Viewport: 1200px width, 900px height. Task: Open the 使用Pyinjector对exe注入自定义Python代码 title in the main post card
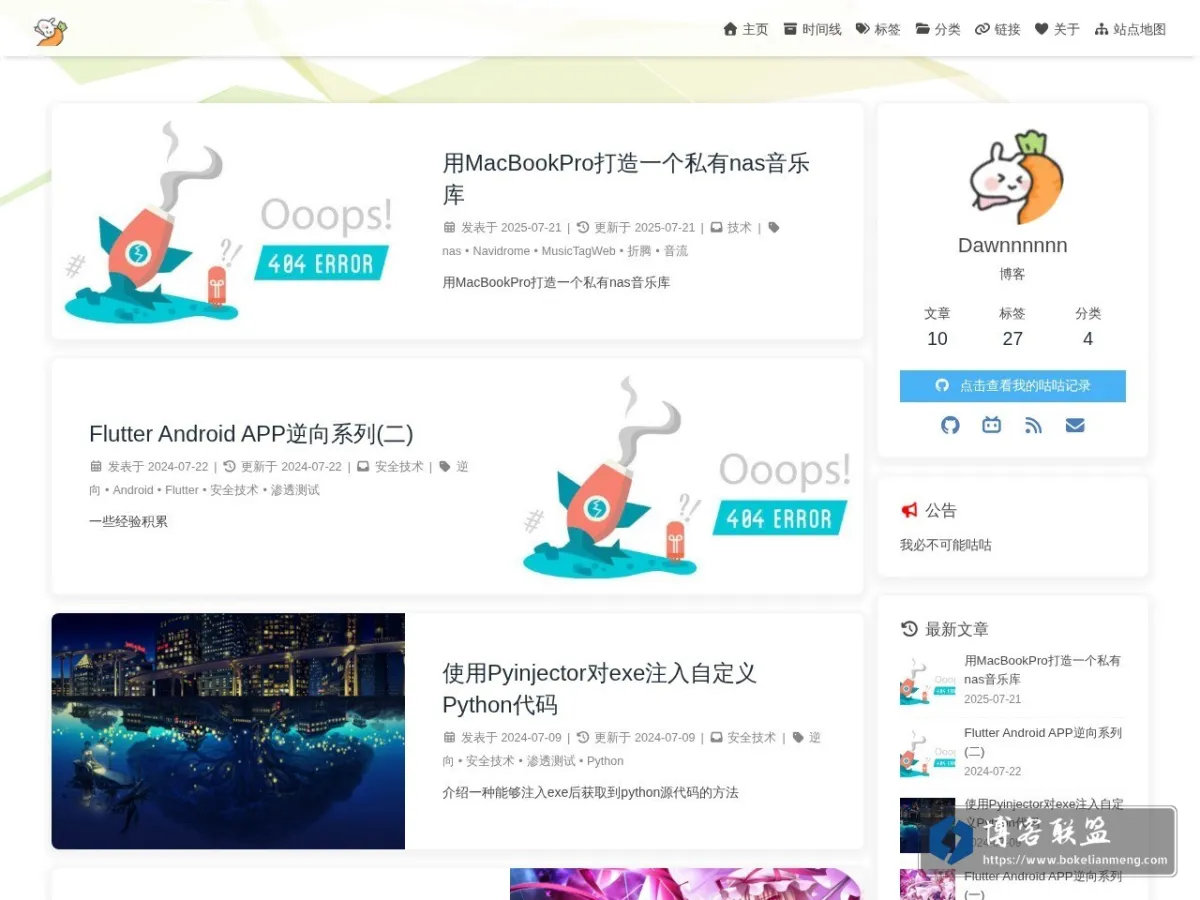pos(599,688)
